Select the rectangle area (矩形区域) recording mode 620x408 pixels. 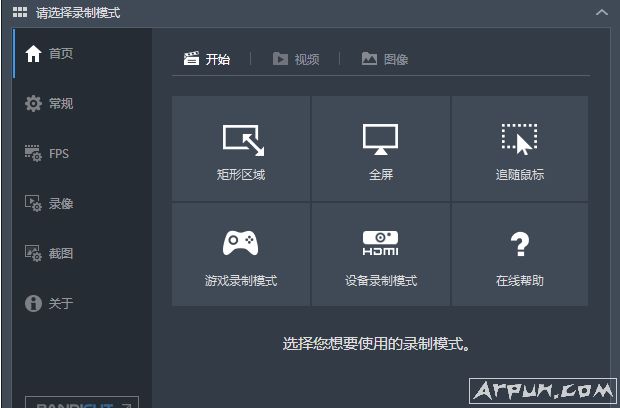pos(241,149)
